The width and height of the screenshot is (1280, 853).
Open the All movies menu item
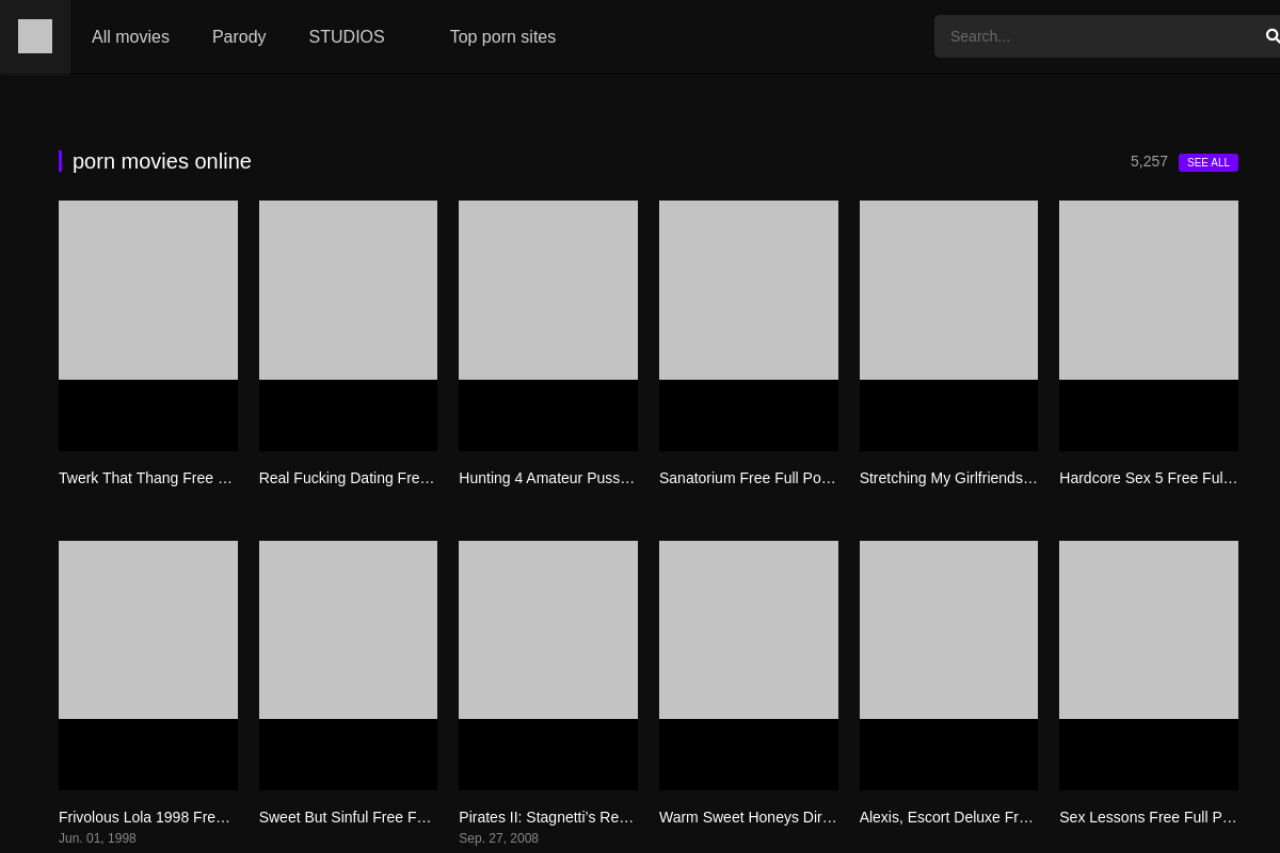[x=130, y=37]
